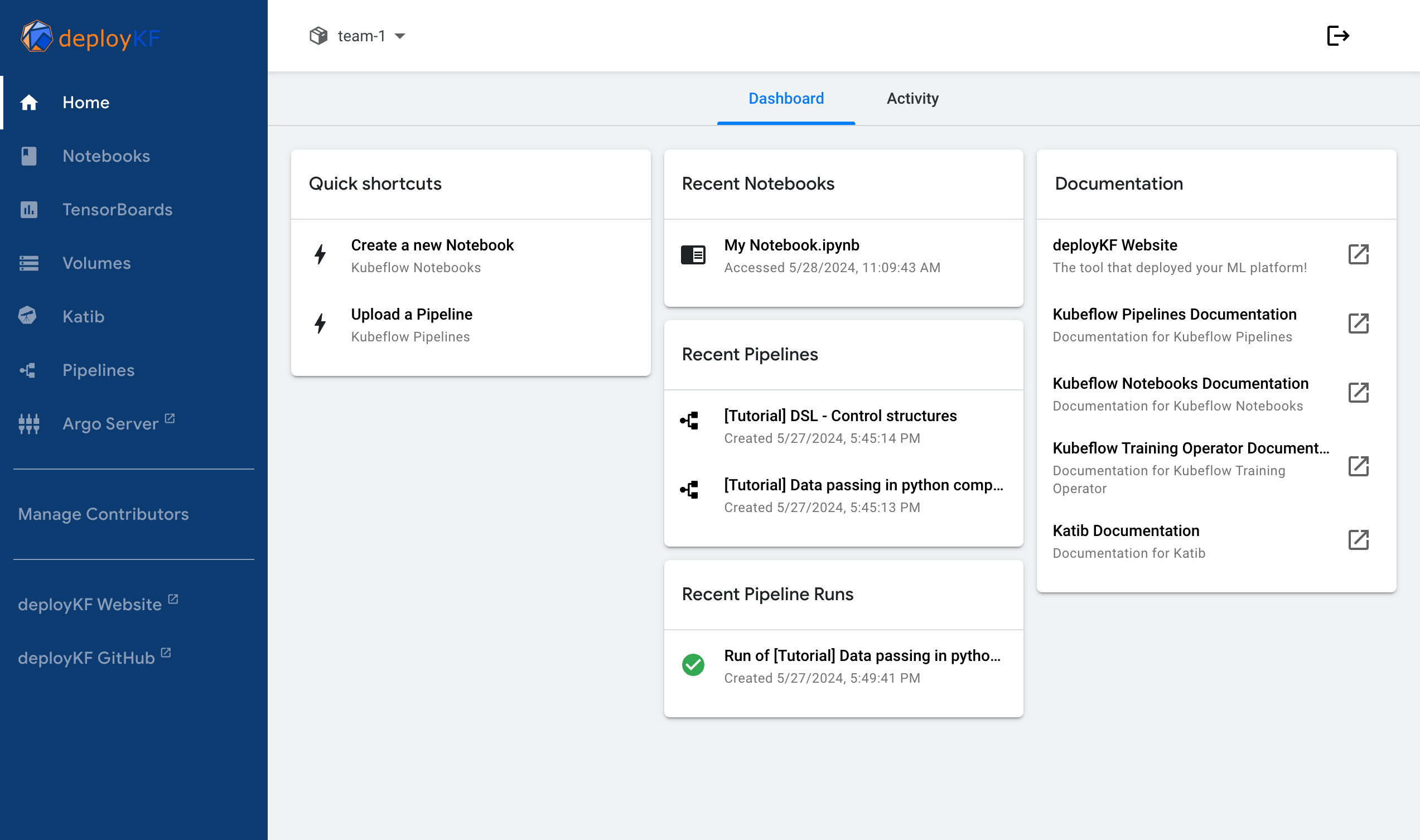Open Katib from the sidebar
The height and width of the screenshot is (840, 1420).
tap(133, 316)
